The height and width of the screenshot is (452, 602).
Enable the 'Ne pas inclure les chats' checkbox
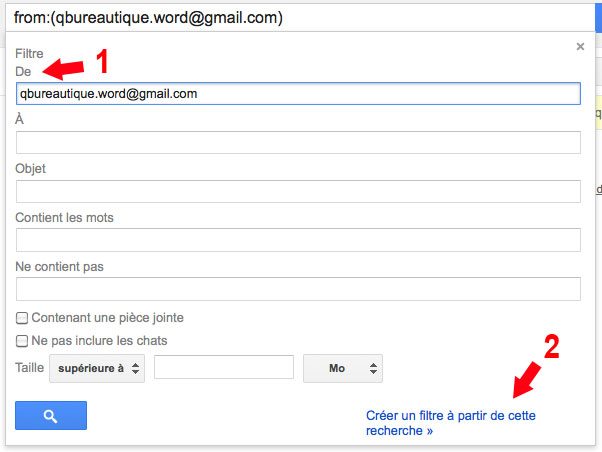tap(22, 341)
